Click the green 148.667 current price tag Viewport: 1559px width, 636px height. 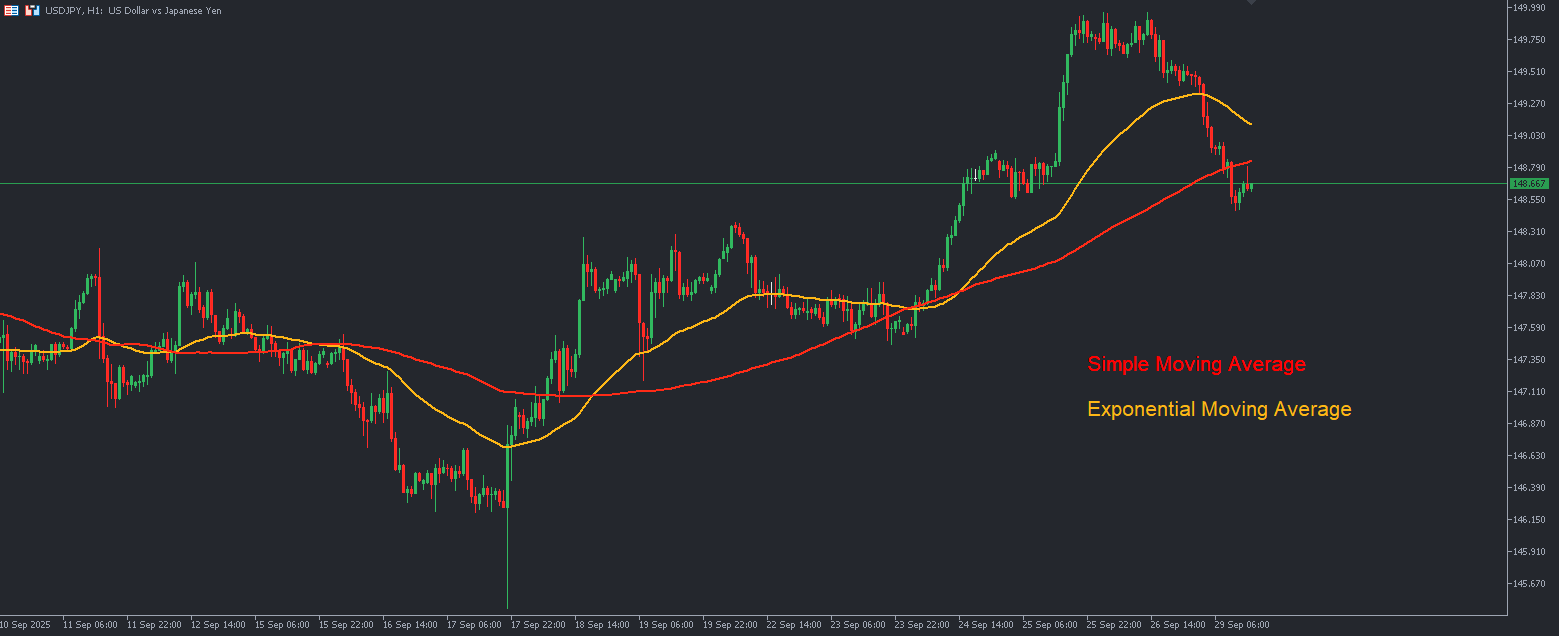(1529, 184)
